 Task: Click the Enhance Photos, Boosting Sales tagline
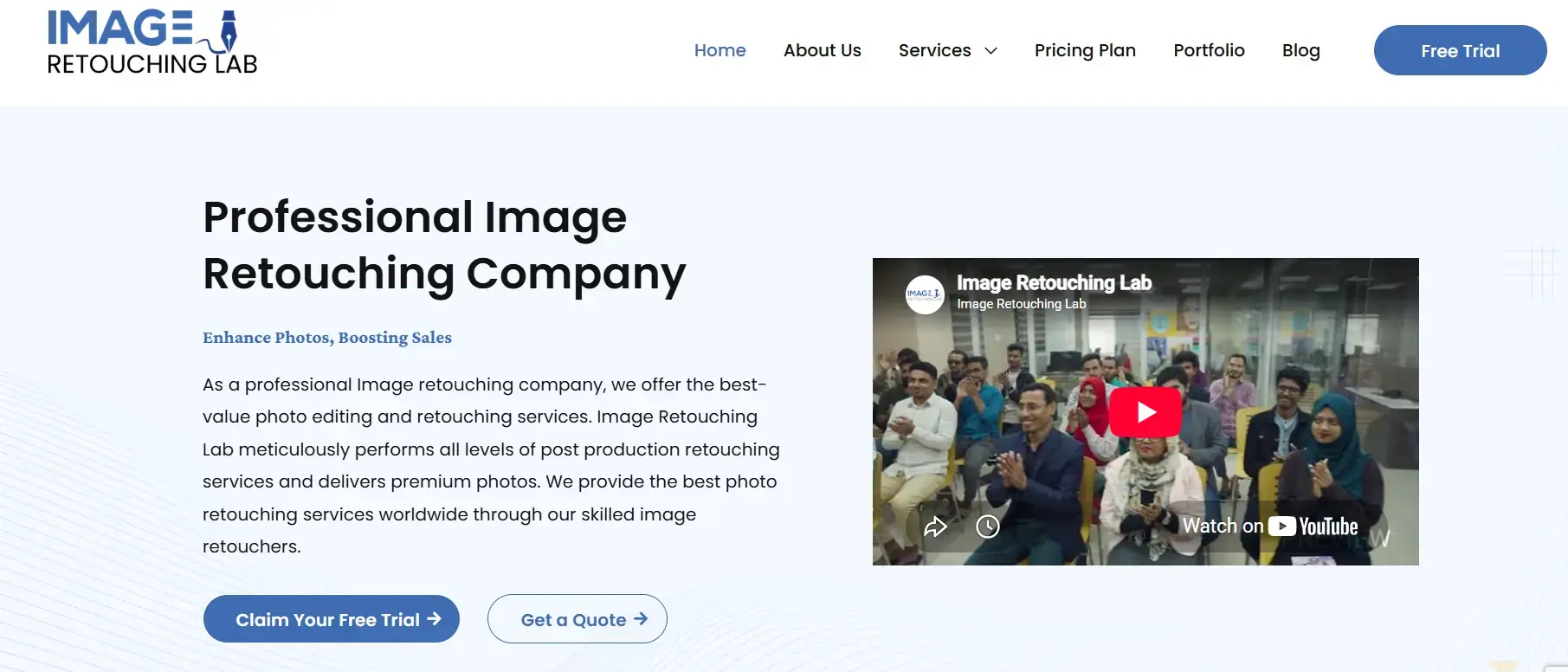coord(327,338)
